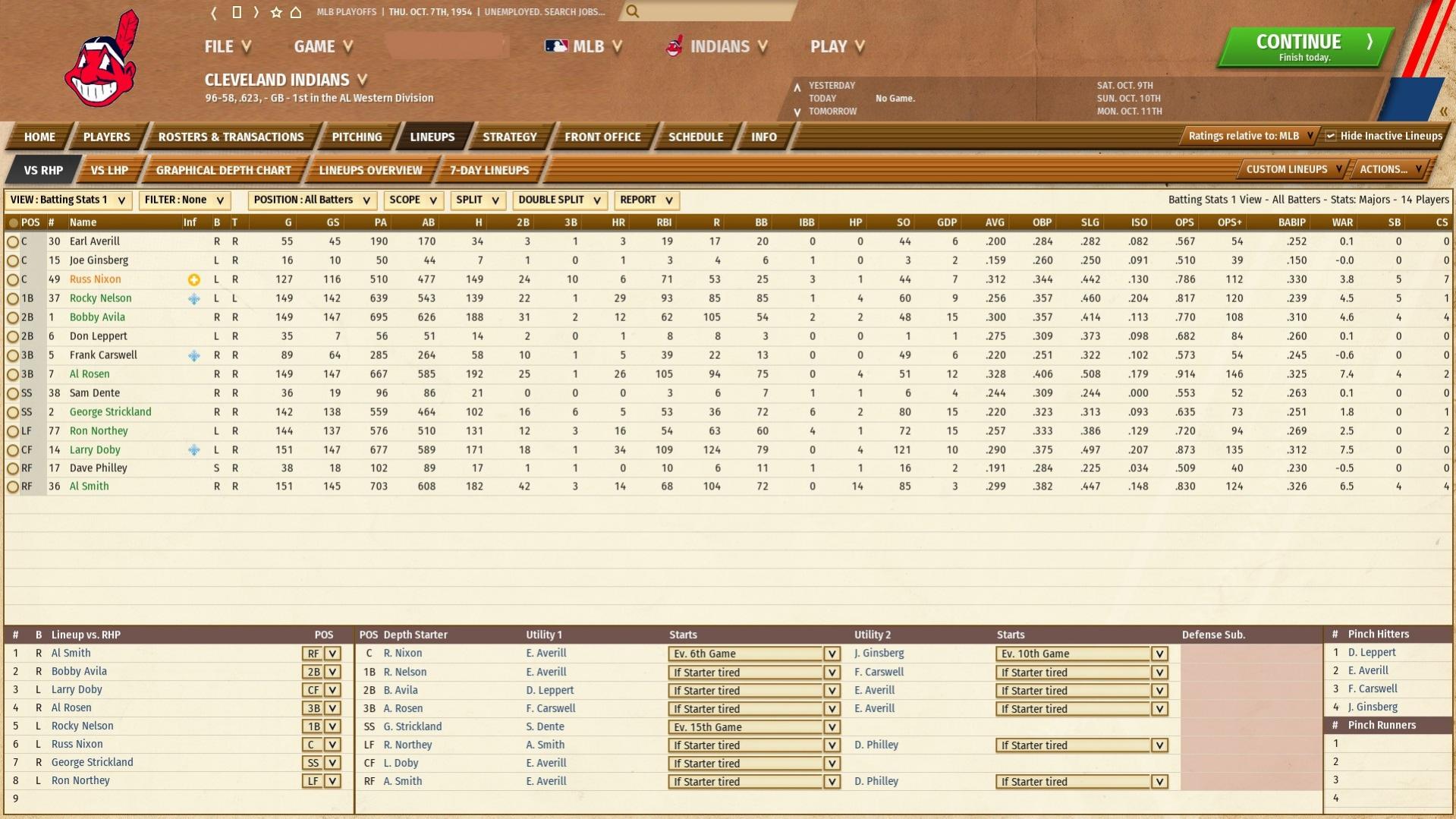Open the DOUBLE SPLIT dropdown
The width and height of the screenshot is (1456, 819).
[560, 200]
